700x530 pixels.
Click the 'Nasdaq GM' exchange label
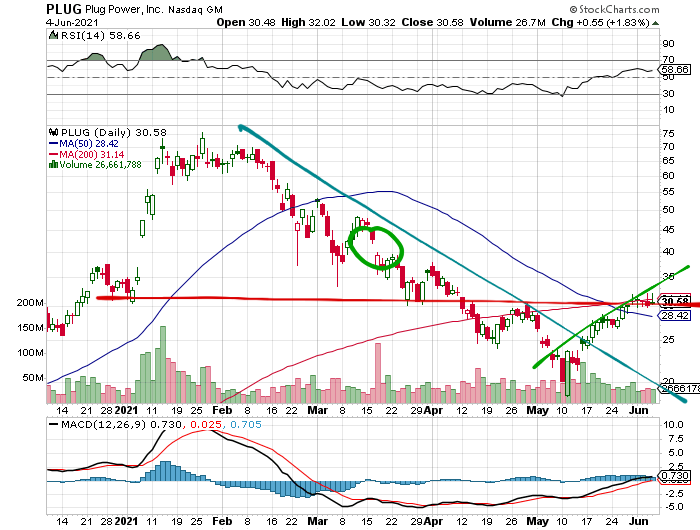pyautogui.click(x=195, y=9)
